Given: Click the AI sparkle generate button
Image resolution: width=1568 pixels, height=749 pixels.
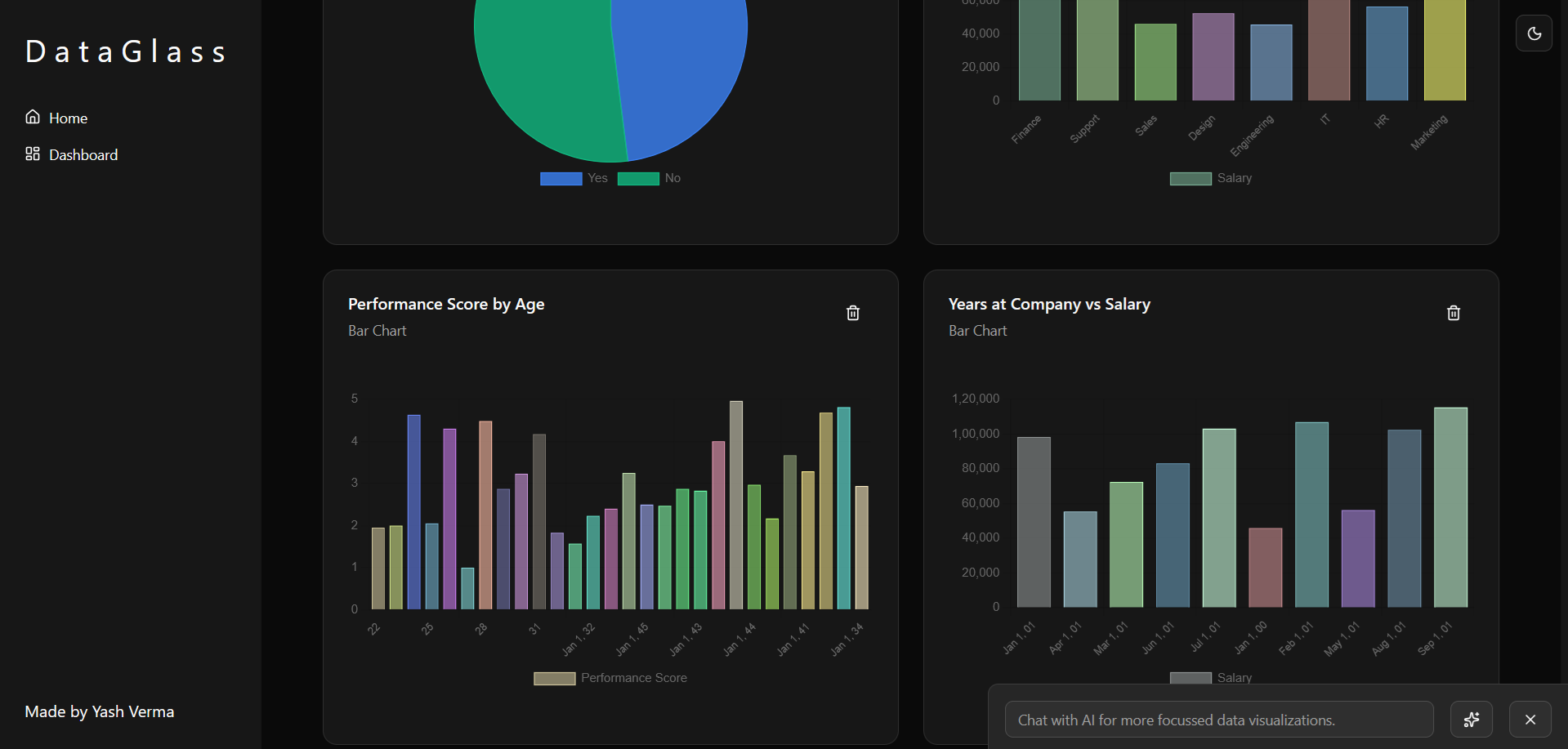Looking at the screenshot, I should click(x=1471, y=720).
